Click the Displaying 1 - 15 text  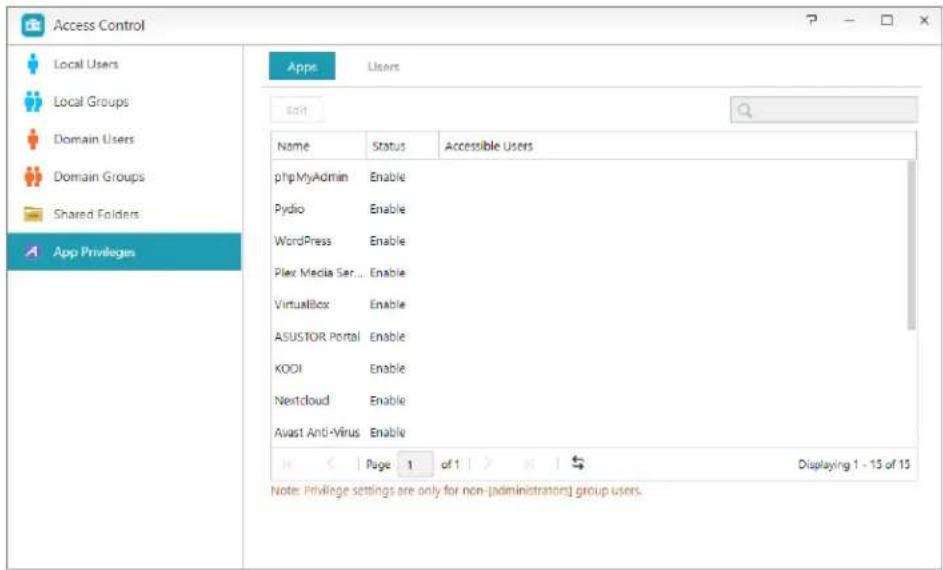tap(854, 464)
